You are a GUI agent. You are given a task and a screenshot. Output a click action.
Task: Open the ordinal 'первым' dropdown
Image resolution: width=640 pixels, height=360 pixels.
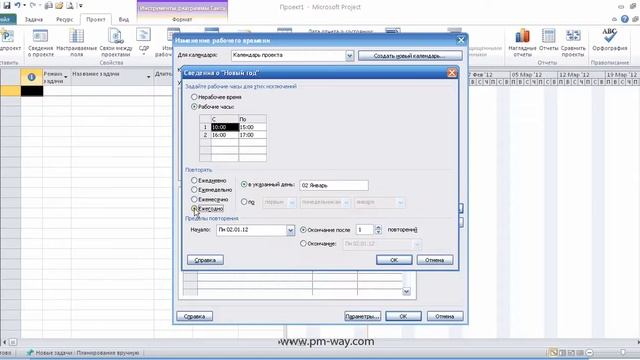[292, 202]
